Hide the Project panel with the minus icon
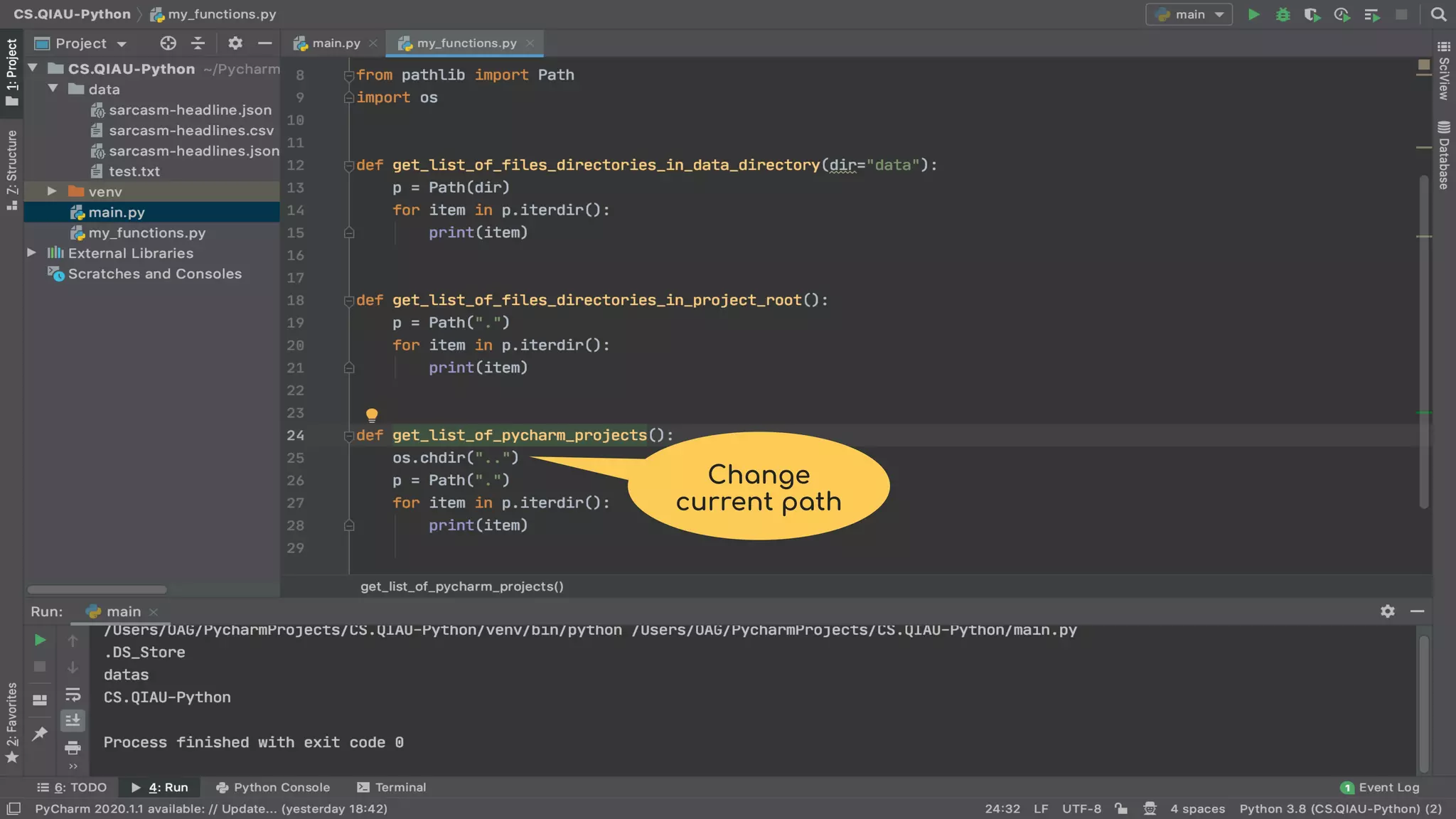The height and width of the screenshot is (819, 1456). click(264, 43)
